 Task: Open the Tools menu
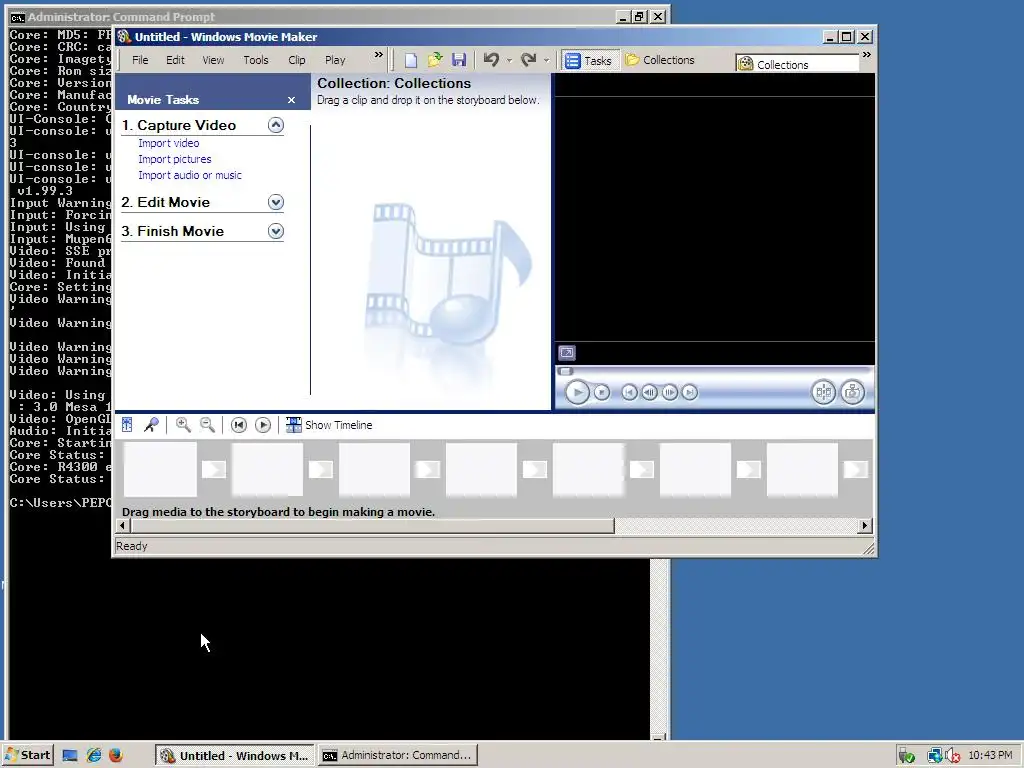(256, 60)
